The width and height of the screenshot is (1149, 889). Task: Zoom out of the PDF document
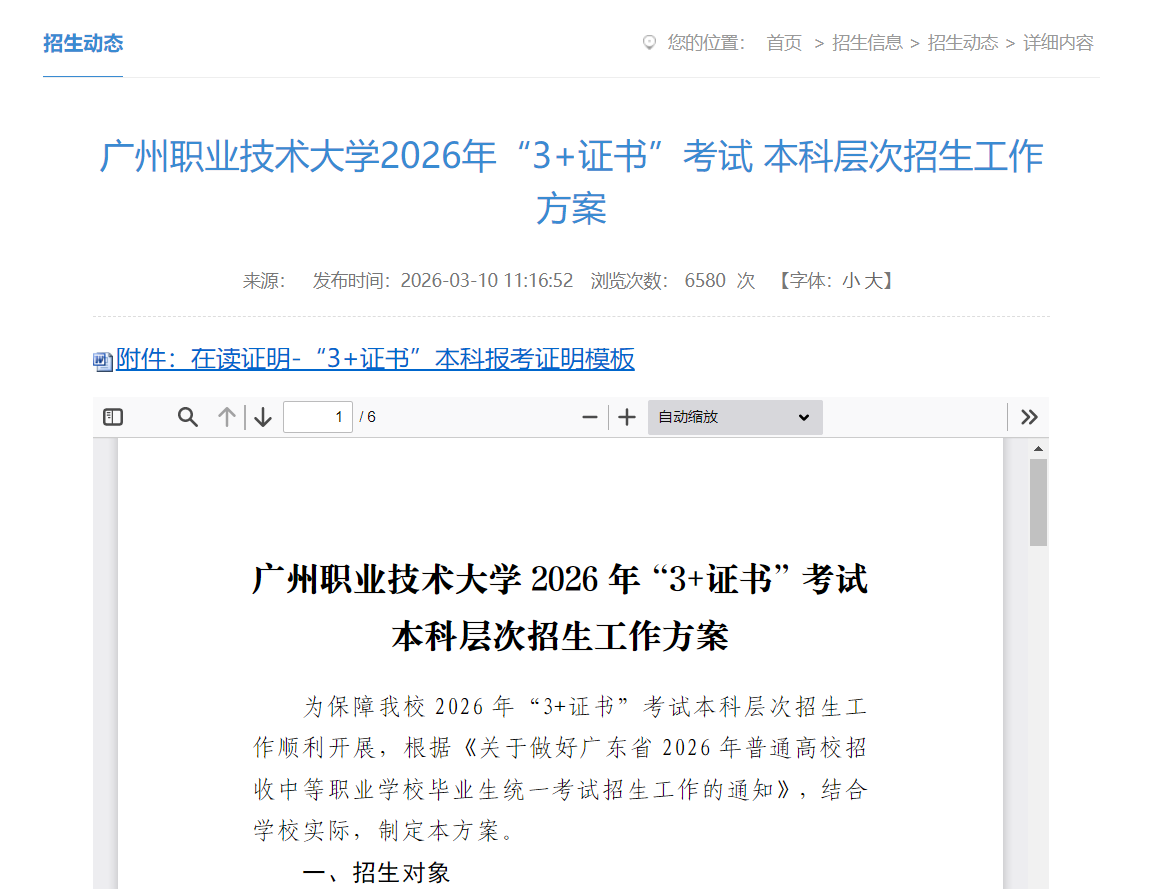tap(590, 417)
